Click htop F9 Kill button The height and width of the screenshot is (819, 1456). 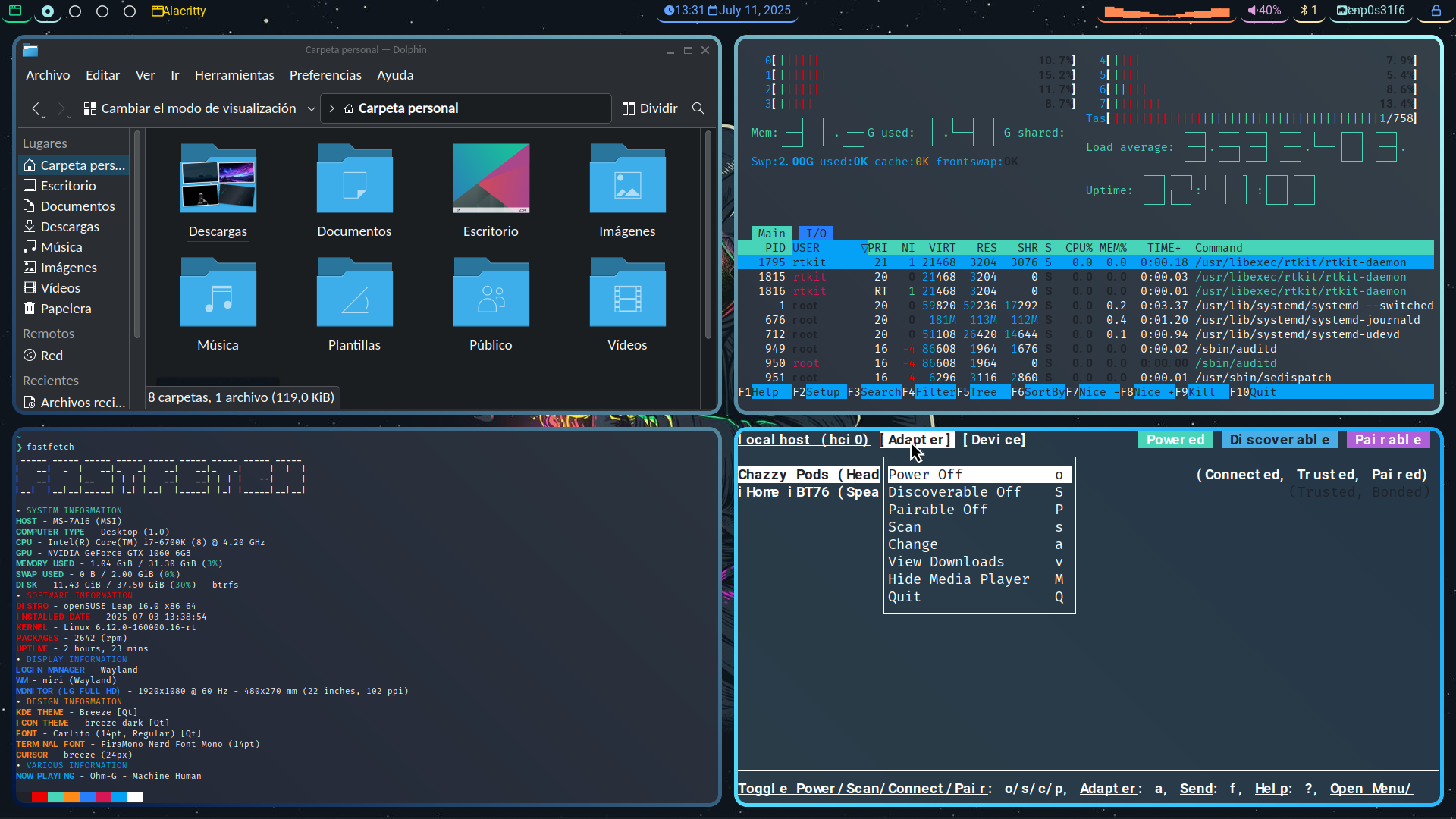(1201, 392)
